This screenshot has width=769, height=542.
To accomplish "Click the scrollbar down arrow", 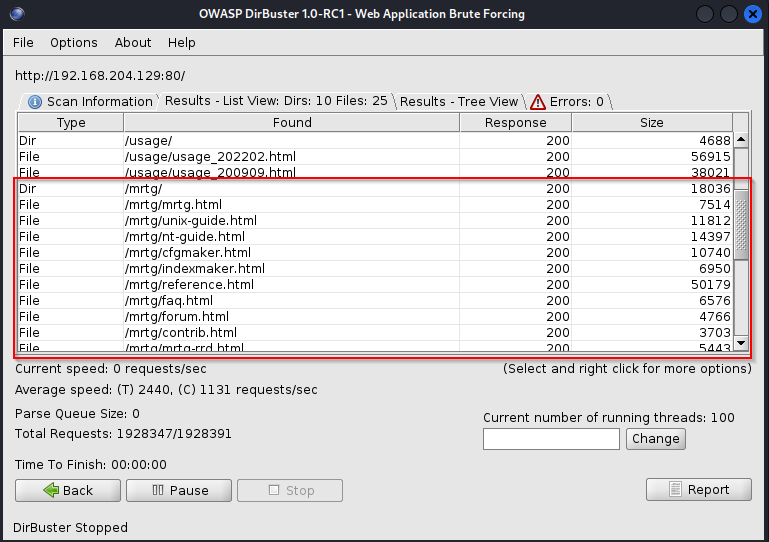I will pyautogui.click(x=741, y=343).
